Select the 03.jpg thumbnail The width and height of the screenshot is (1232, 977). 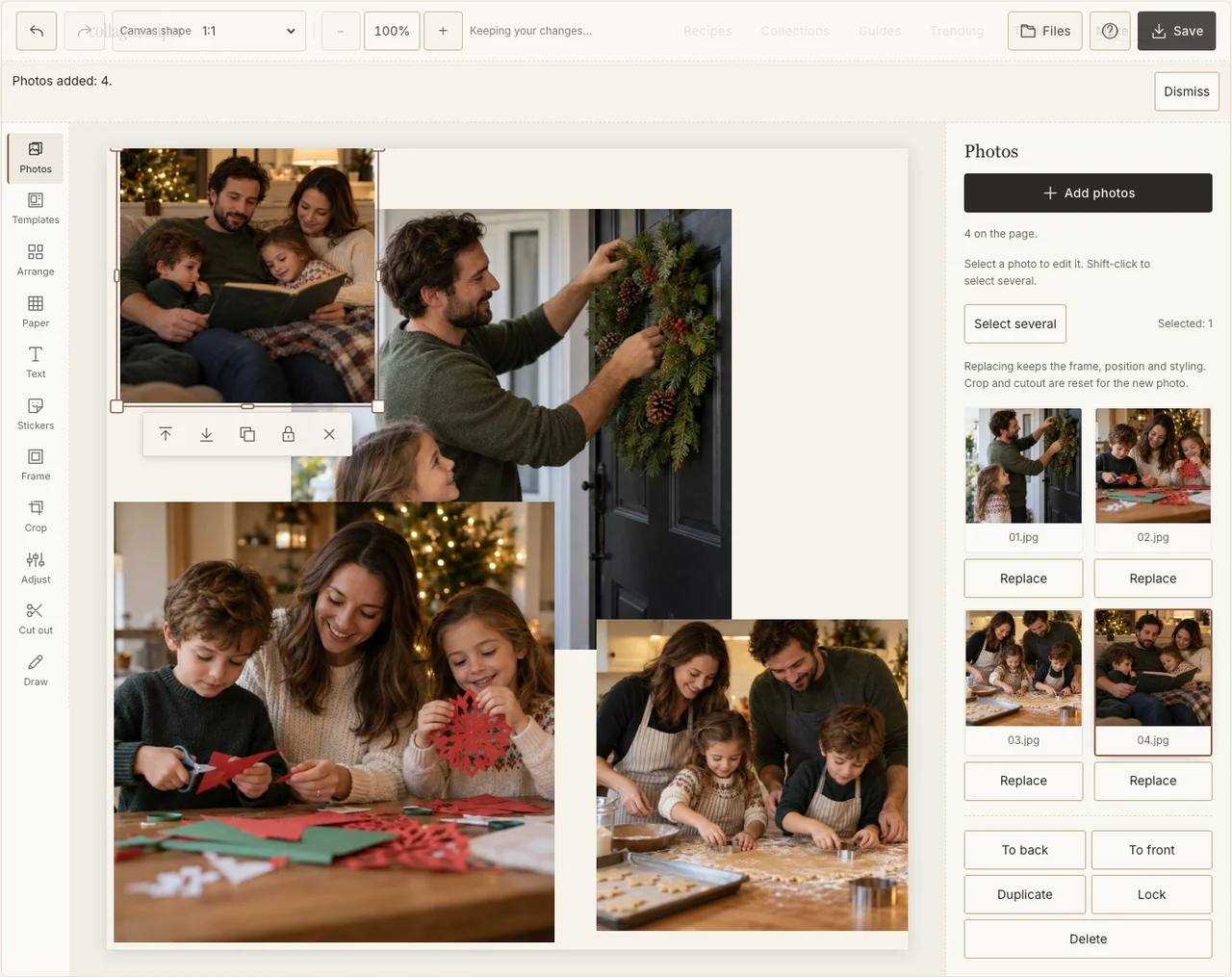[1023, 681]
